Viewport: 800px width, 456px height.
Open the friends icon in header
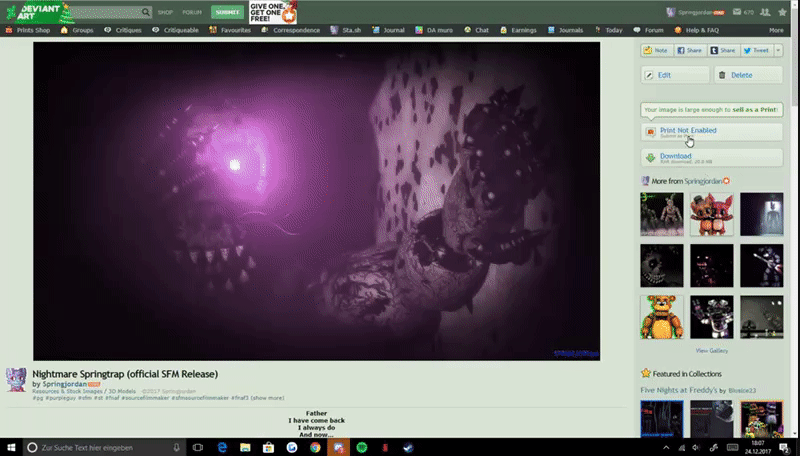coord(765,12)
